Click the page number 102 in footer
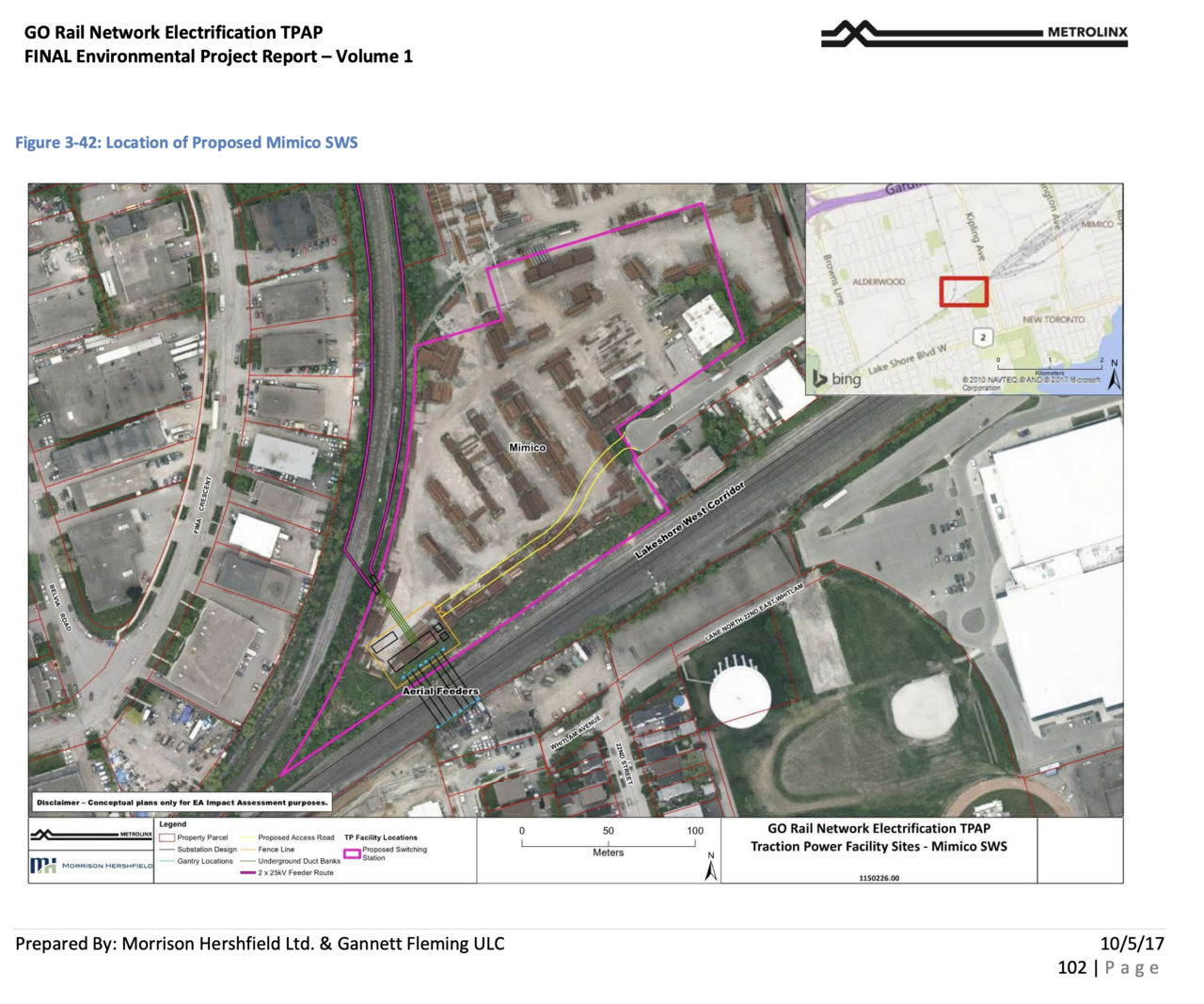Image resolution: width=1204 pixels, height=1004 pixels. [x=1071, y=968]
